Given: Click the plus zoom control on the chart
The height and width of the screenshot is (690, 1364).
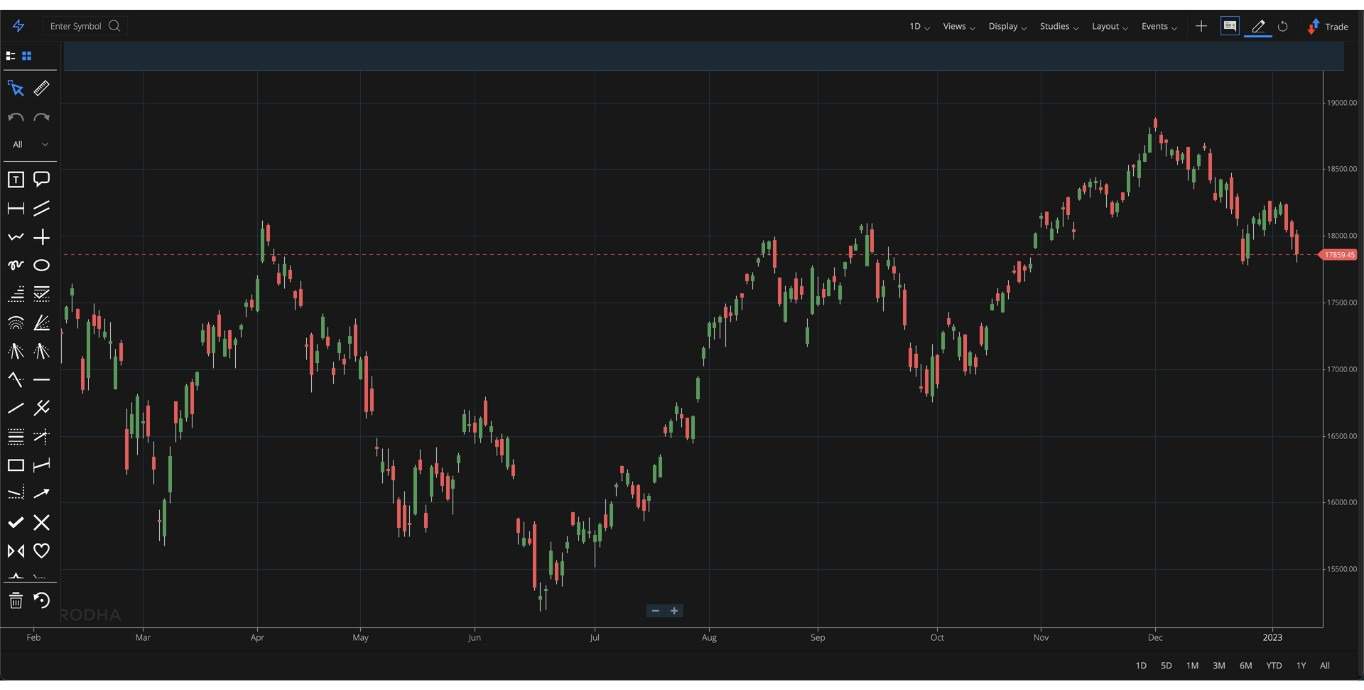Looking at the screenshot, I should coord(673,610).
